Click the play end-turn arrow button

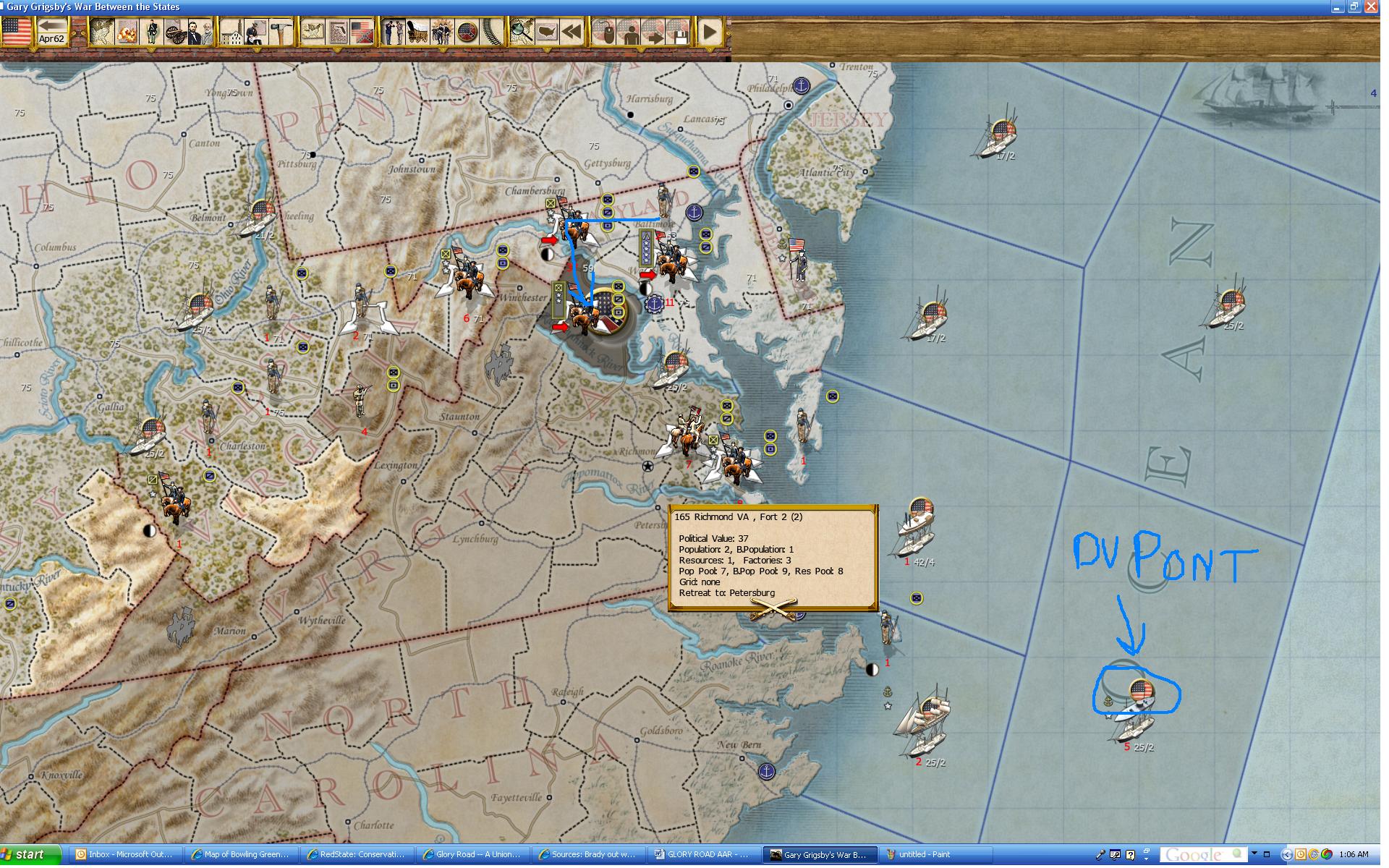tap(710, 32)
